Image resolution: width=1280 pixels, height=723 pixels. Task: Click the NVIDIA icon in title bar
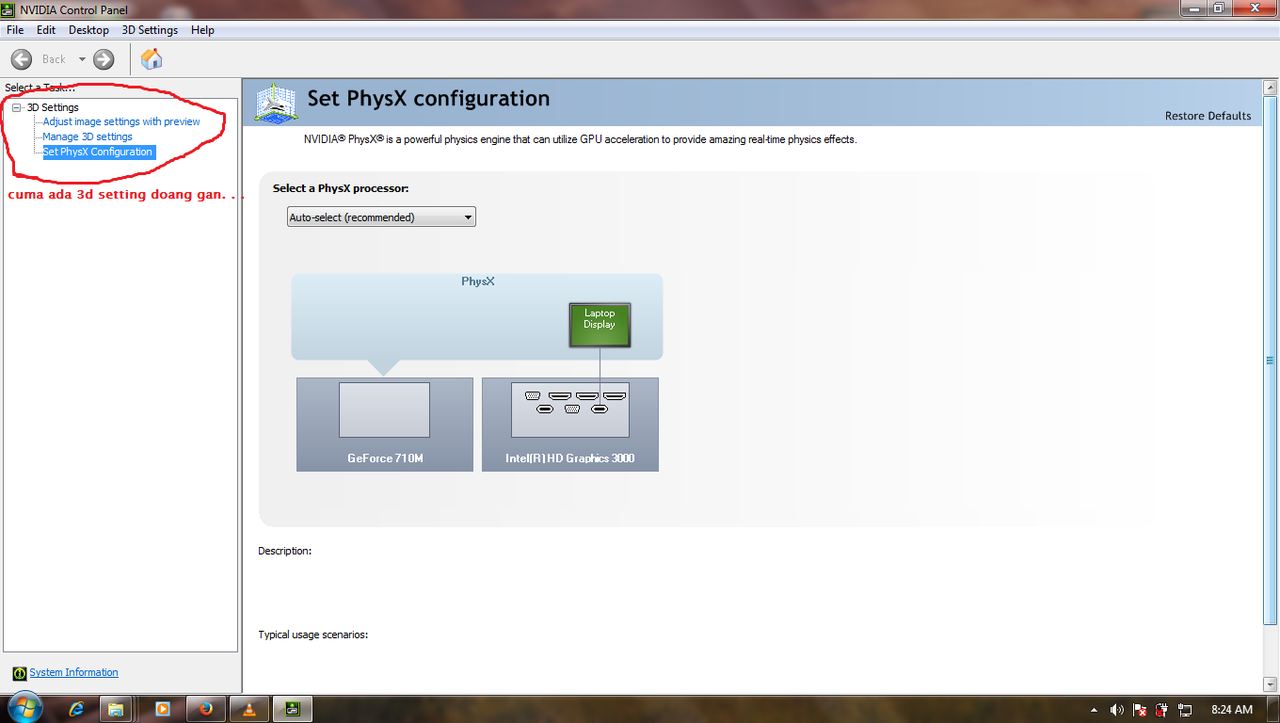[x=10, y=9]
